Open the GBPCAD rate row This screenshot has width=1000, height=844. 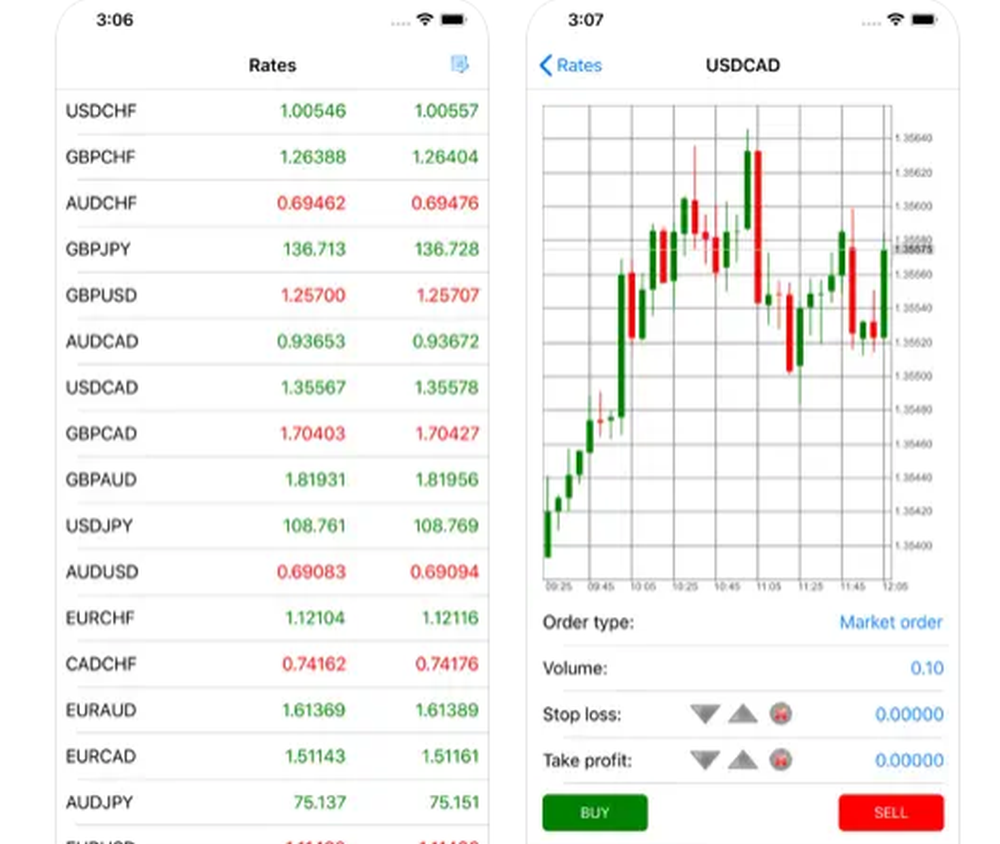(272, 433)
